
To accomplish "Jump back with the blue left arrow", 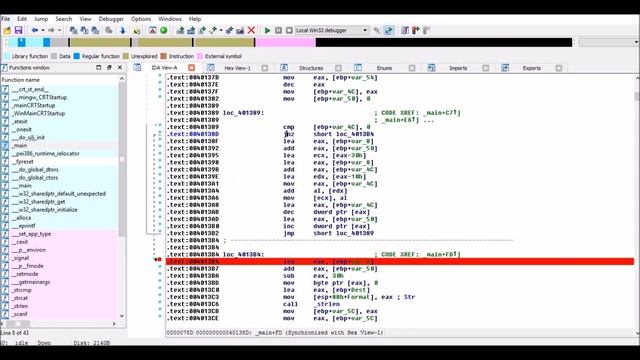I will [x=35, y=30].
